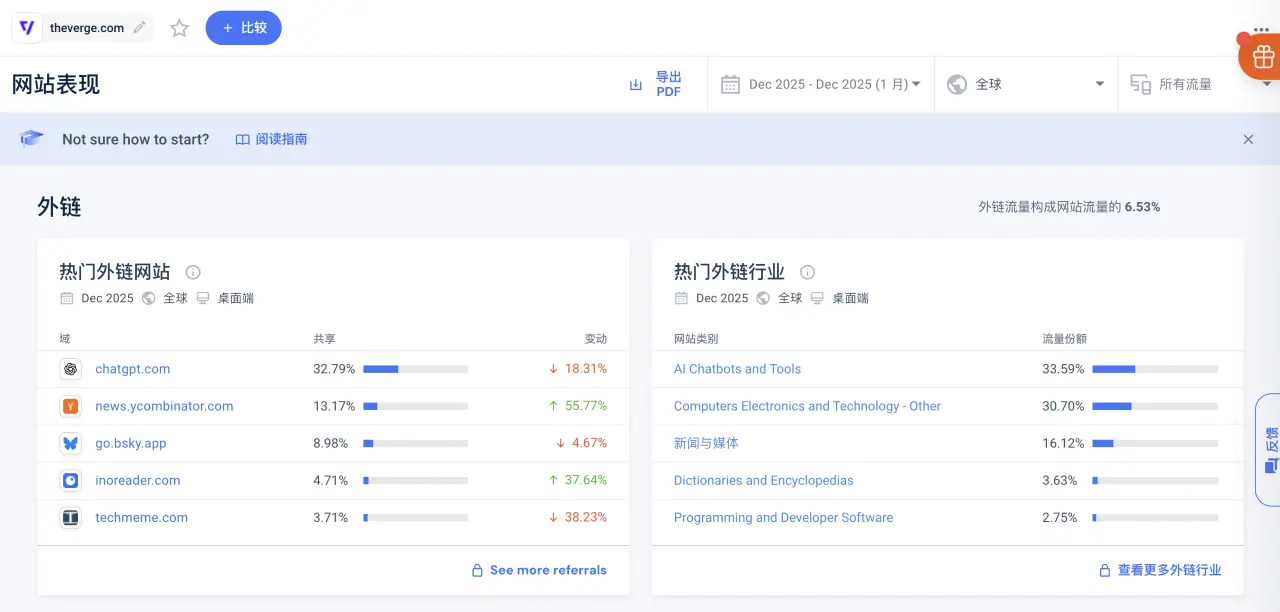Show info tooltip for 热门外链网站
This screenshot has width=1280, height=612.
click(x=193, y=272)
